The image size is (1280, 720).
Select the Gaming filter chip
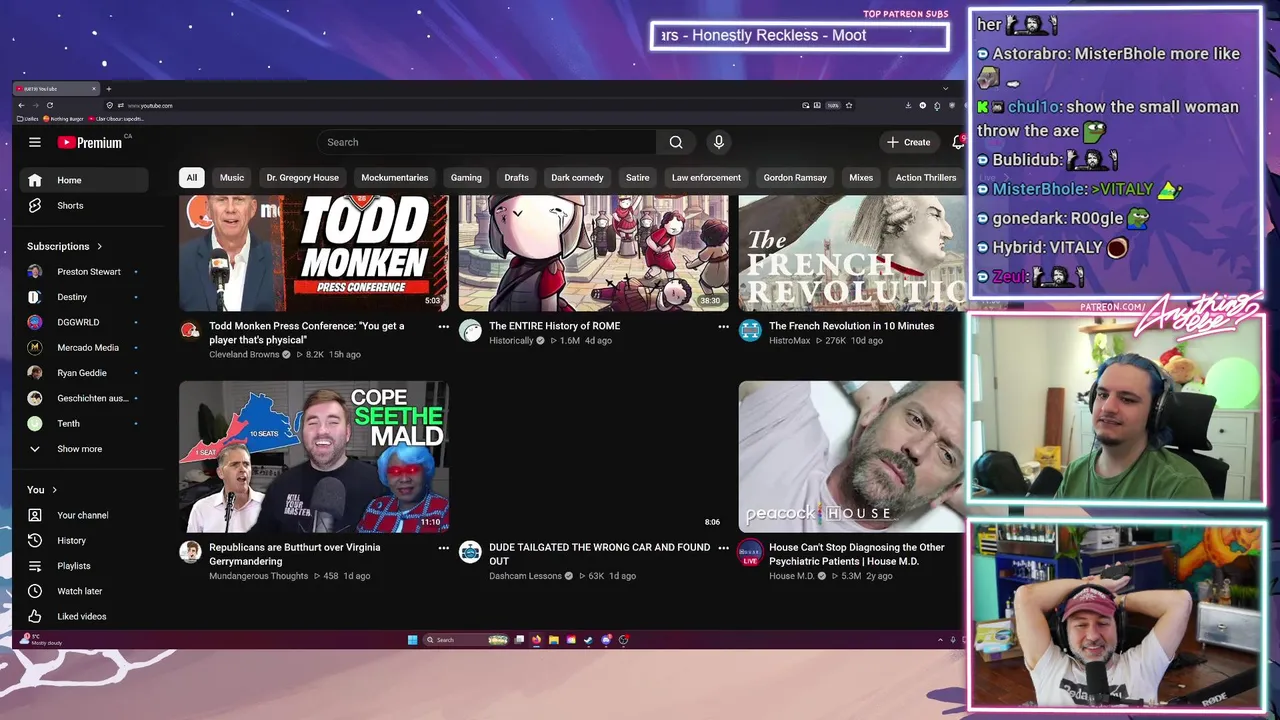pyautogui.click(x=466, y=178)
